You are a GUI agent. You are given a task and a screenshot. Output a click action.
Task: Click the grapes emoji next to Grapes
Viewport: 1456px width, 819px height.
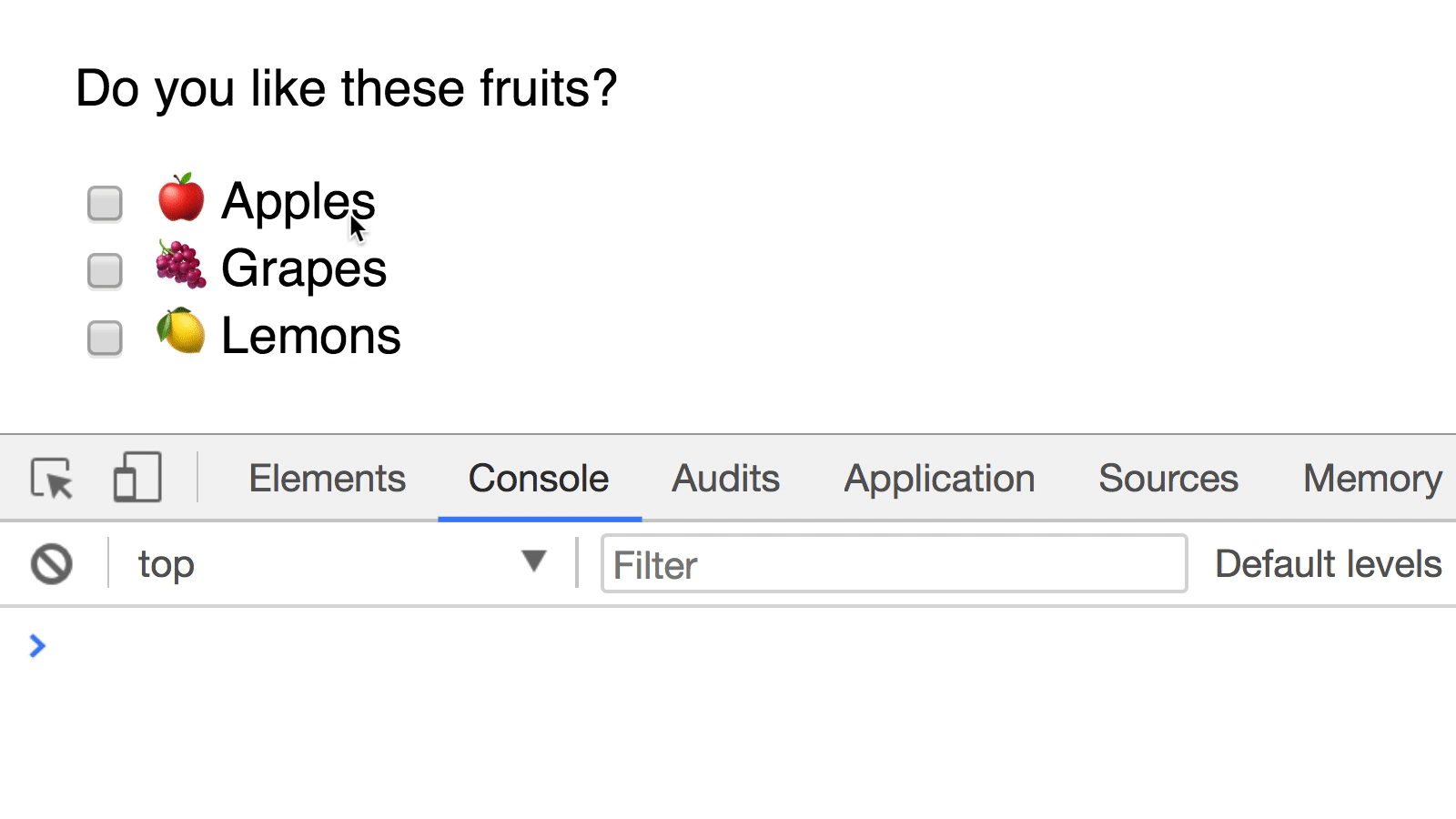(181, 268)
